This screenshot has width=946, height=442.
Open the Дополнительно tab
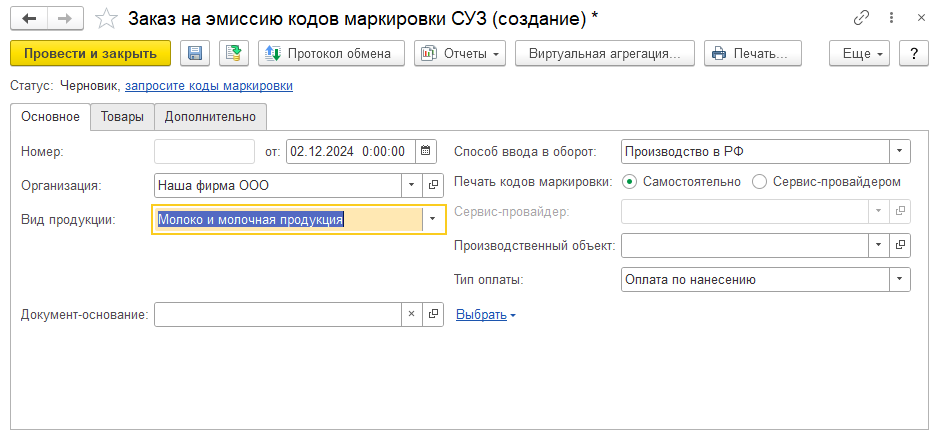[x=210, y=117]
